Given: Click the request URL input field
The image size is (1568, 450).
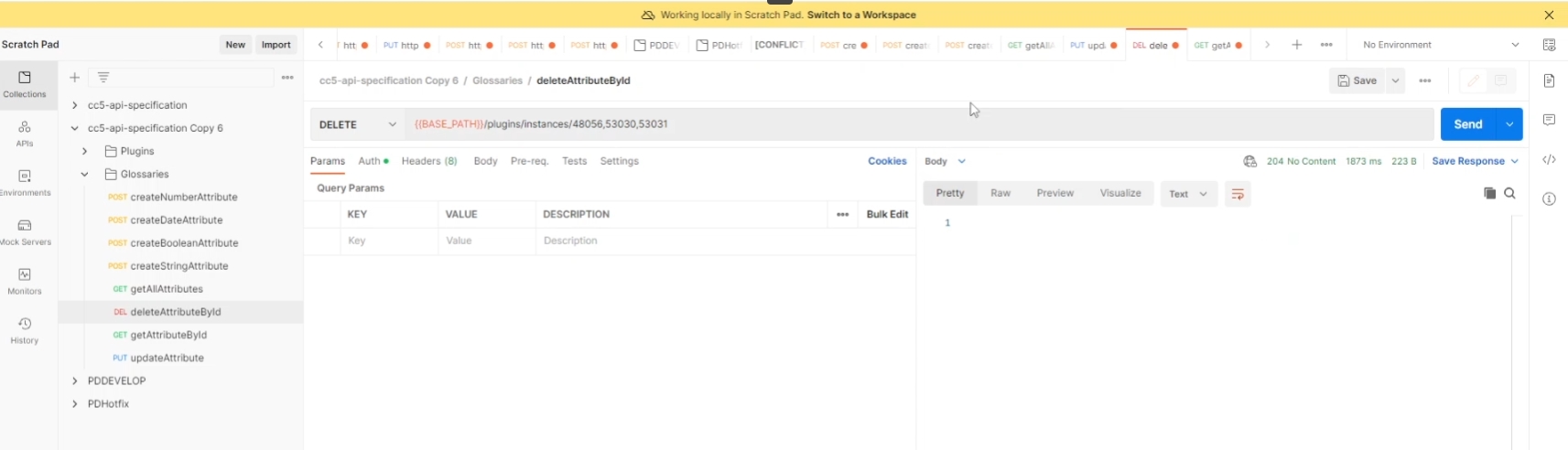Looking at the screenshot, I should pyautogui.click(x=915, y=124).
